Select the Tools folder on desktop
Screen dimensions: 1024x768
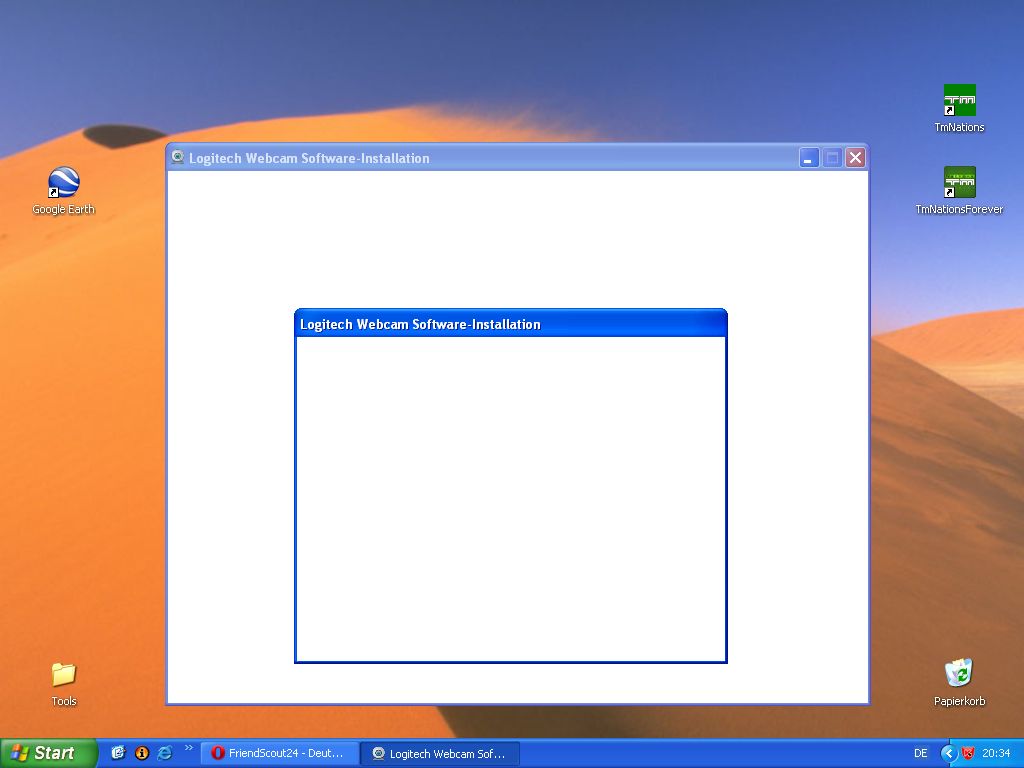pyautogui.click(x=63, y=684)
